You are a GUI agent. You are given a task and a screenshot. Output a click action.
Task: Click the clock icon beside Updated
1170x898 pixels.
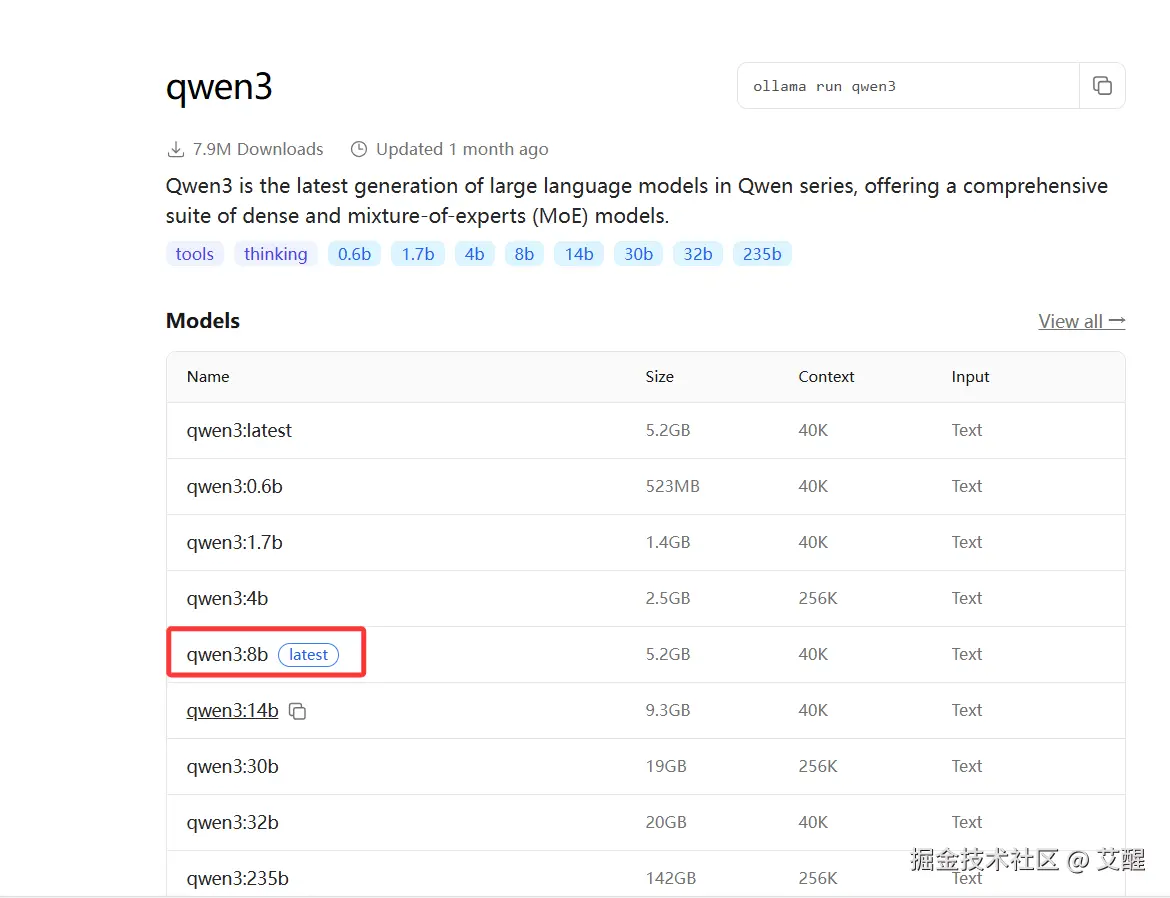click(359, 149)
